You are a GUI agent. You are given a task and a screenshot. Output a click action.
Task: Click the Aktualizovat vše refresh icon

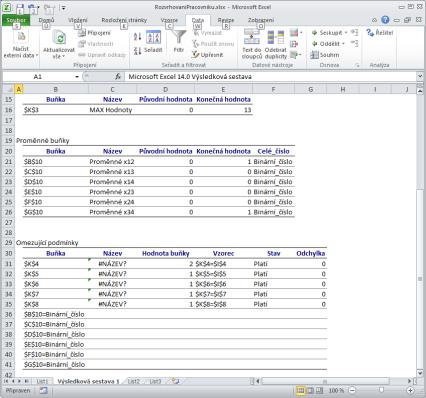coord(60,38)
